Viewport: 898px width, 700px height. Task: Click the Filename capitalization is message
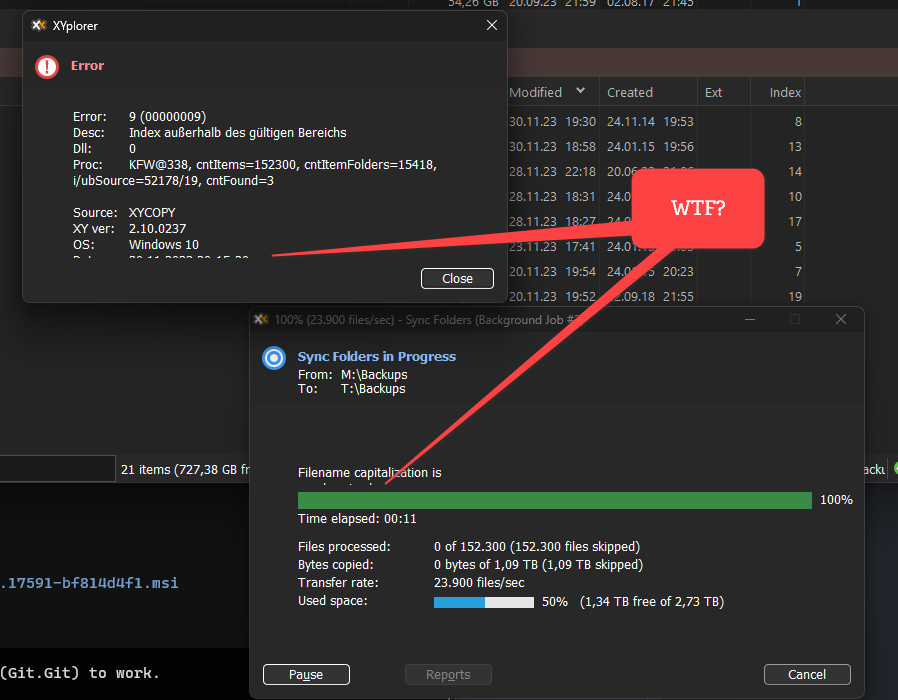[369, 473]
